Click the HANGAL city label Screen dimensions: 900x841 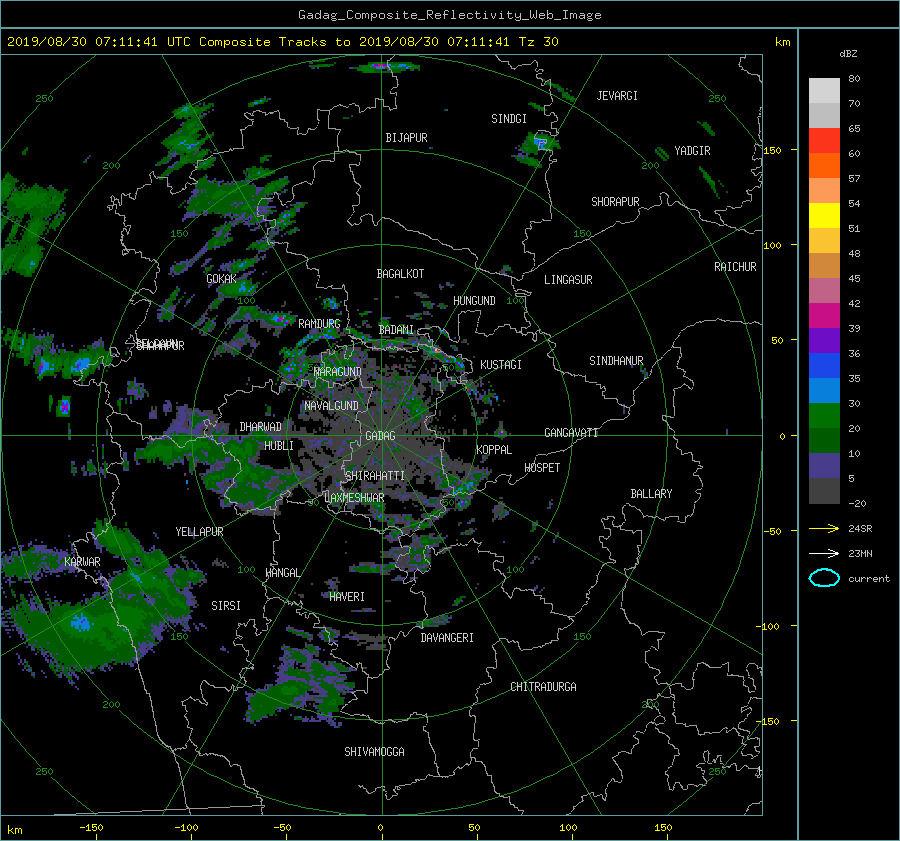click(x=283, y=573)
